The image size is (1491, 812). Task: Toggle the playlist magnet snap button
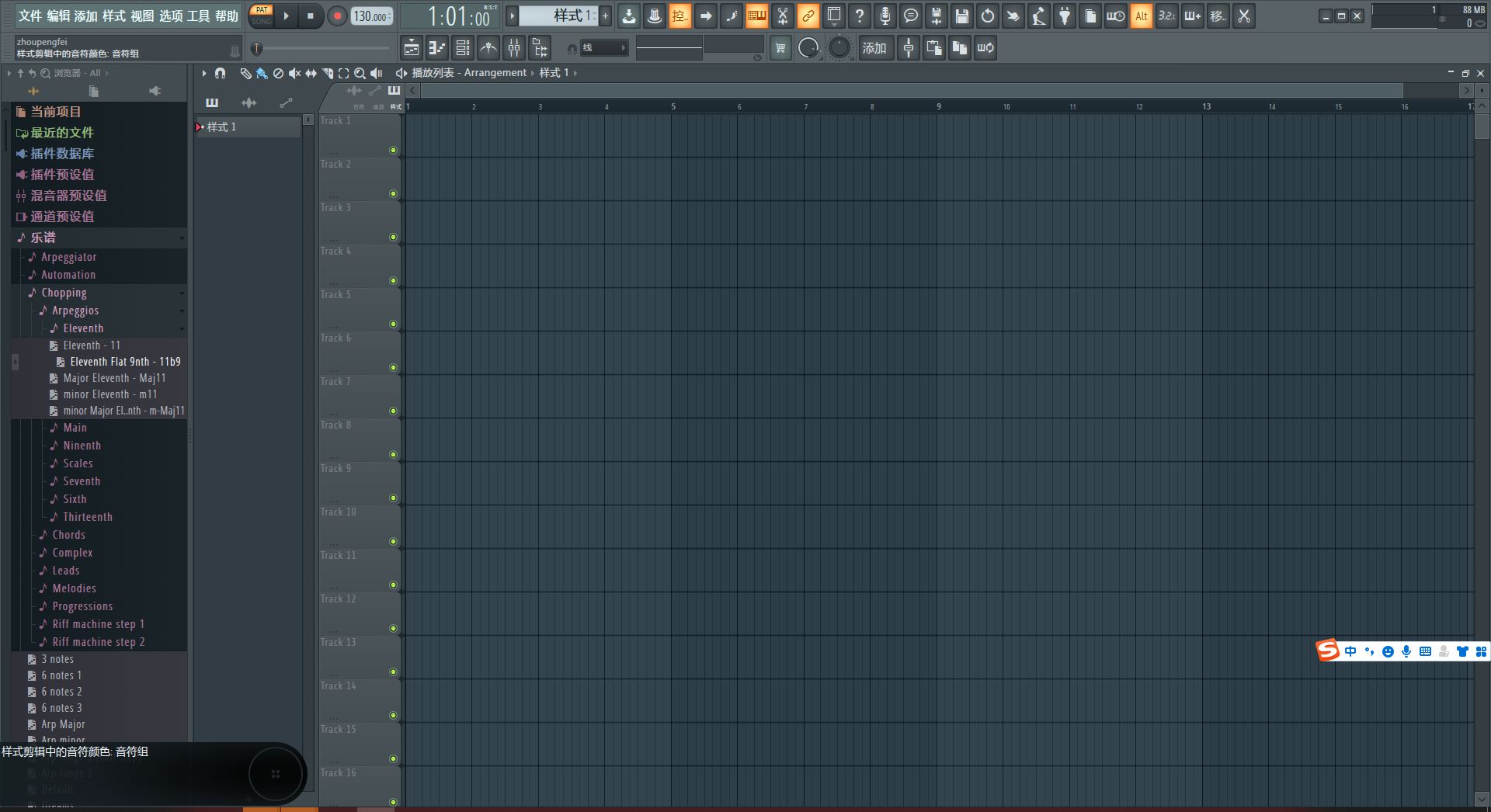(x=221, y=73)
